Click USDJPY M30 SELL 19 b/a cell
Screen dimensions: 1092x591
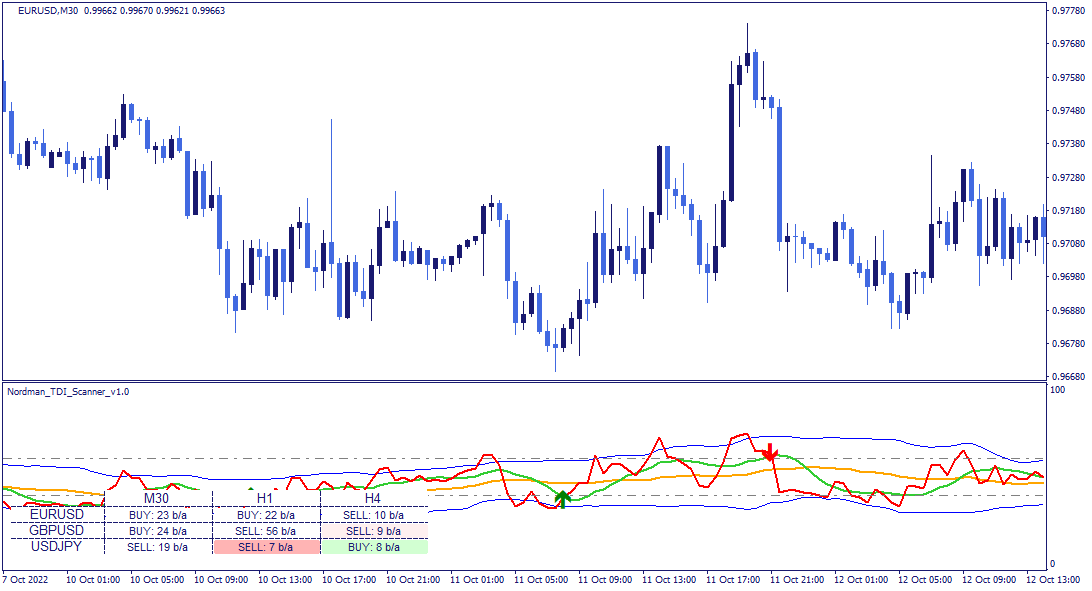coord(157,547)
